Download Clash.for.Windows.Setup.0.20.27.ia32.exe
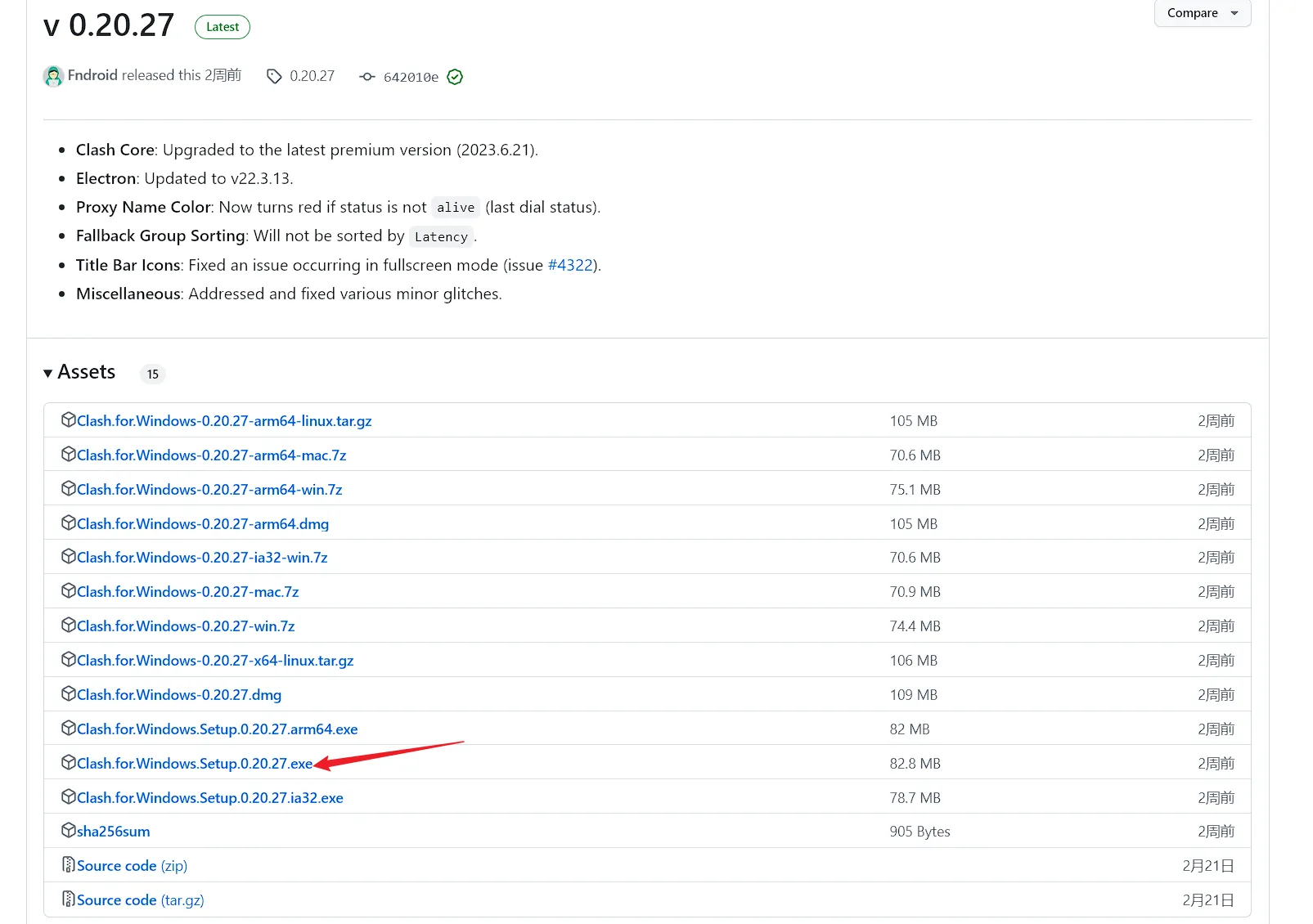 (x=209, y=798)
